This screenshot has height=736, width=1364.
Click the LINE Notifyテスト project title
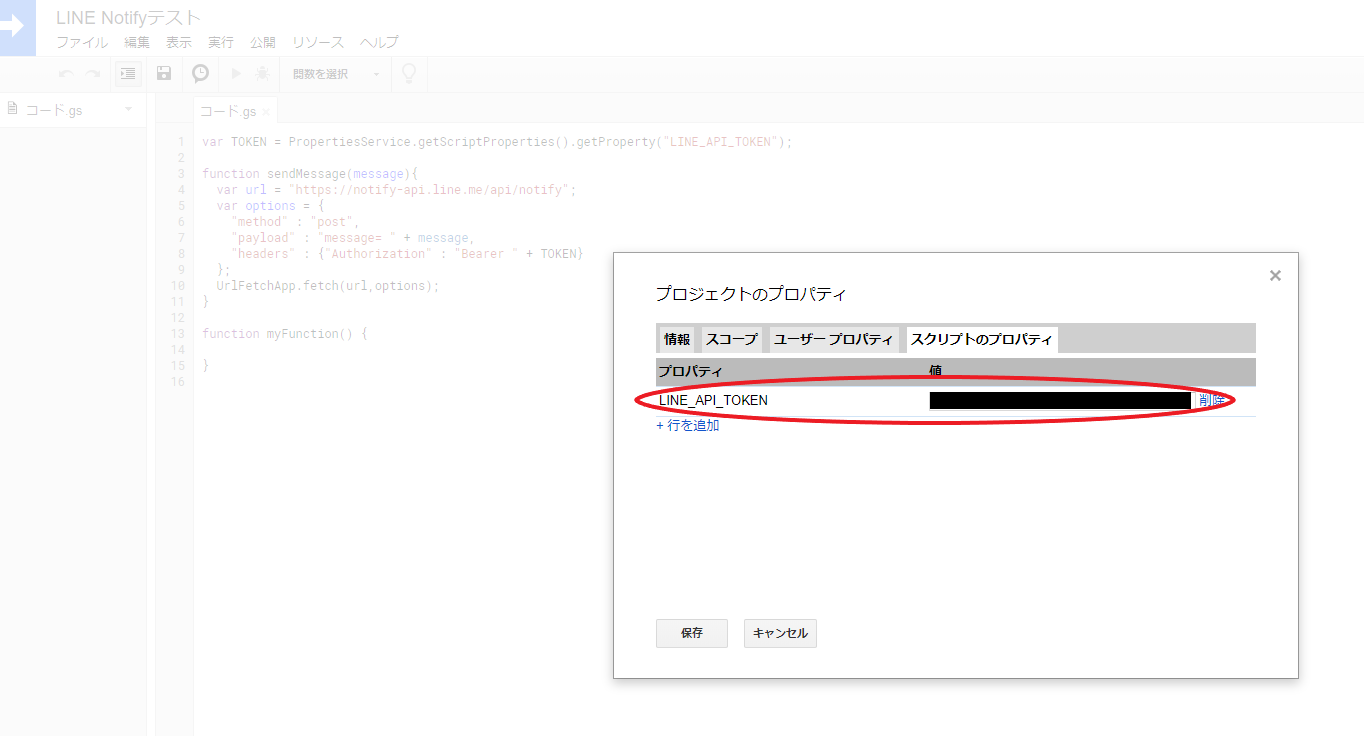pyautogui.click(x=128, y=17)
